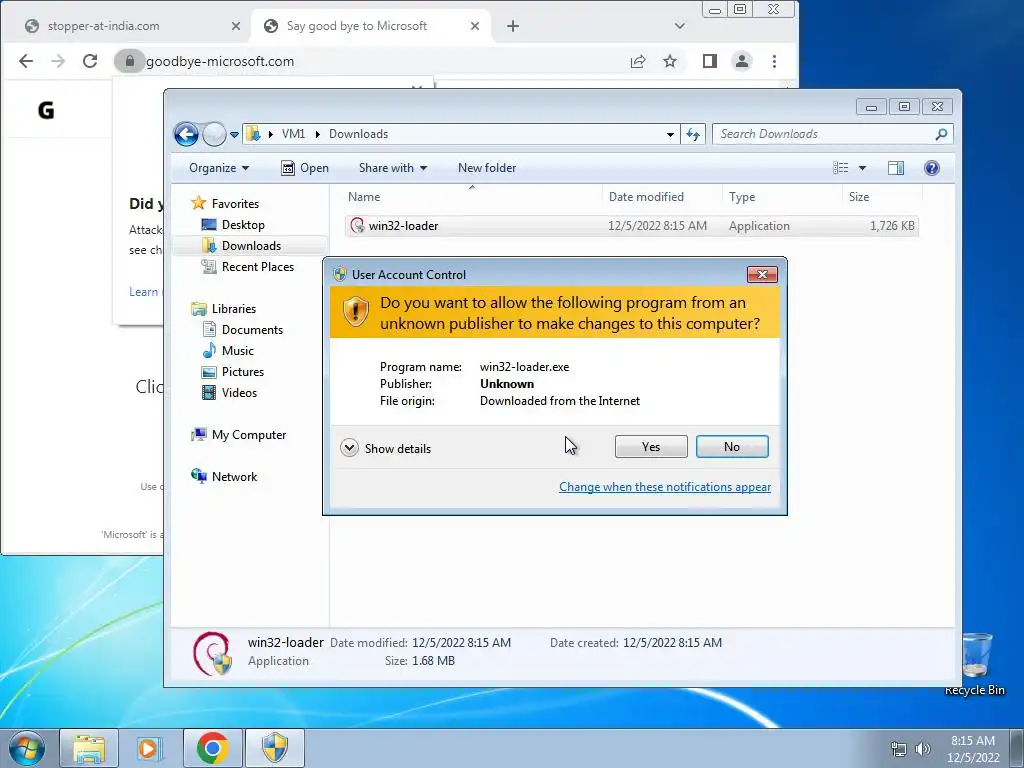Viewport: 1024px width, 768px height.
Task: Open Chrome tab search chevron
Action: pos(680,26)
